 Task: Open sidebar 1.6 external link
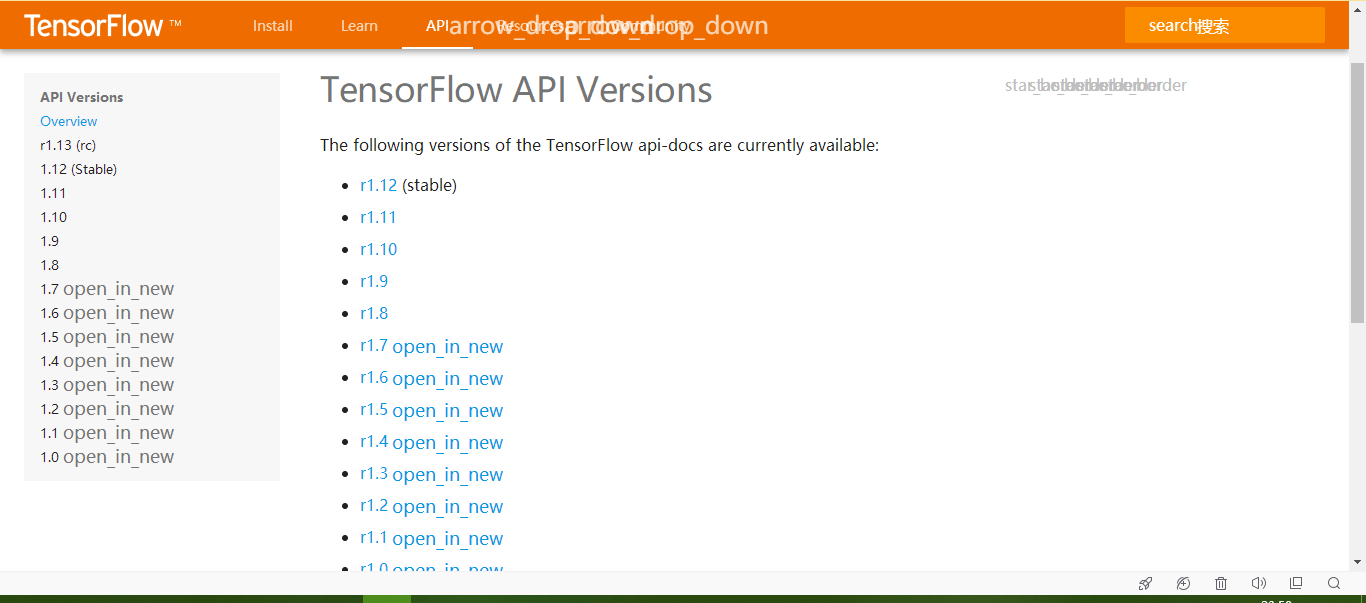[107, 313]
